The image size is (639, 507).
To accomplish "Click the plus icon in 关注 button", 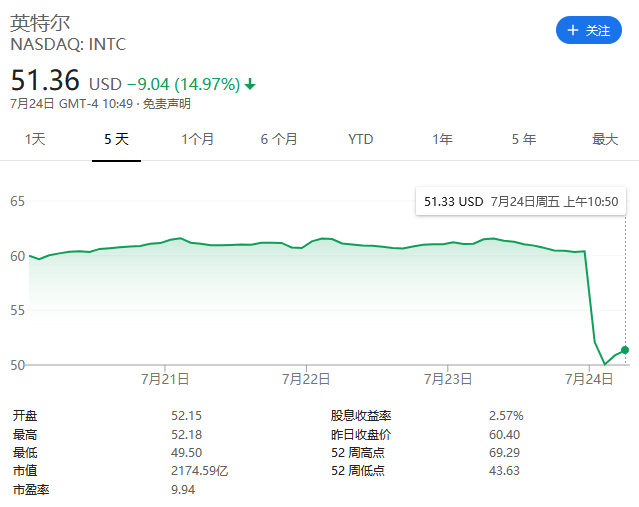I will coord(573,31).
